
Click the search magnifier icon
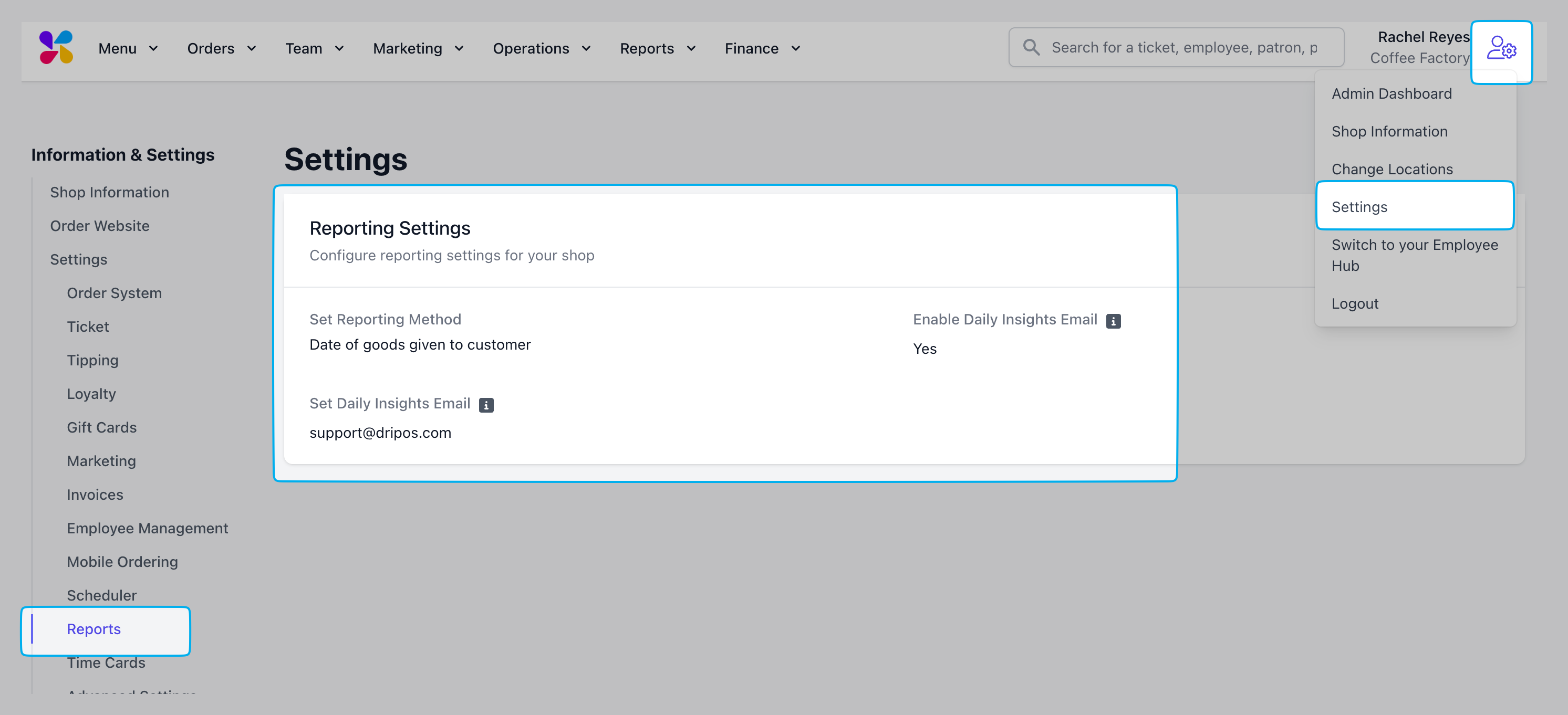point(1031,47)
